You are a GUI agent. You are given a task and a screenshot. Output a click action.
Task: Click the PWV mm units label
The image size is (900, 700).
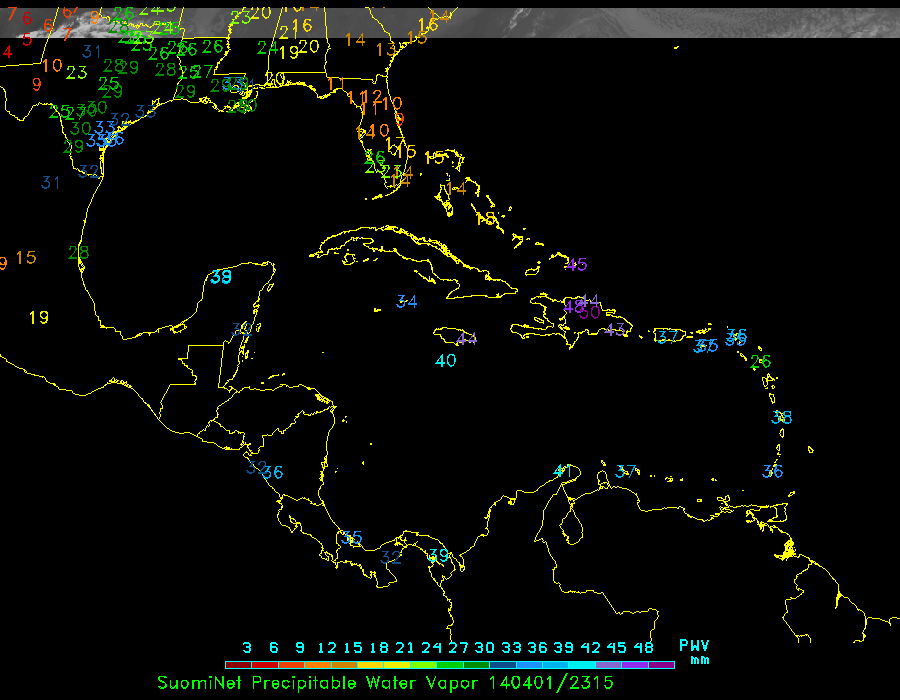tap(694, 652)
